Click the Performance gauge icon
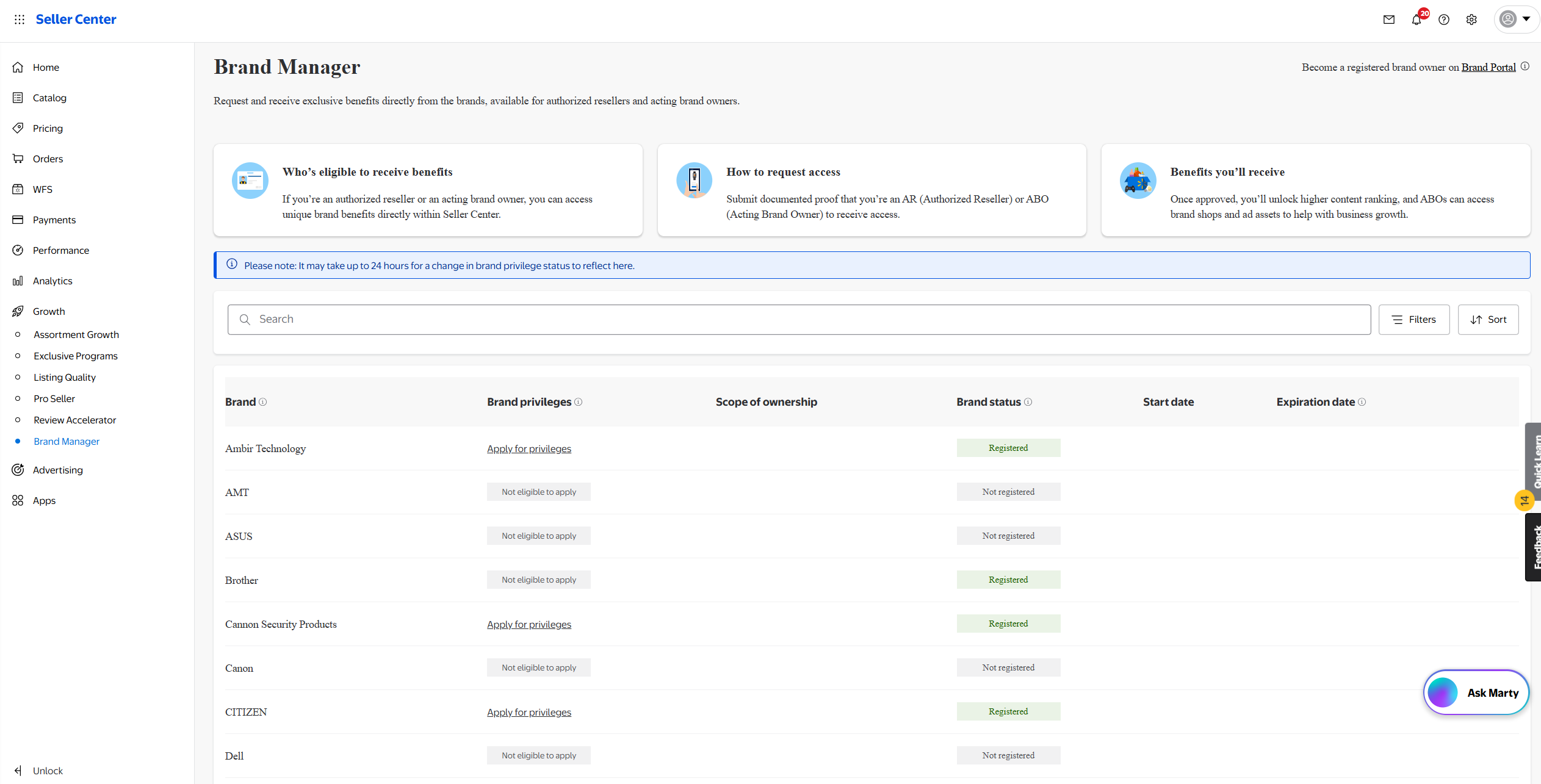 pos(18,250)
